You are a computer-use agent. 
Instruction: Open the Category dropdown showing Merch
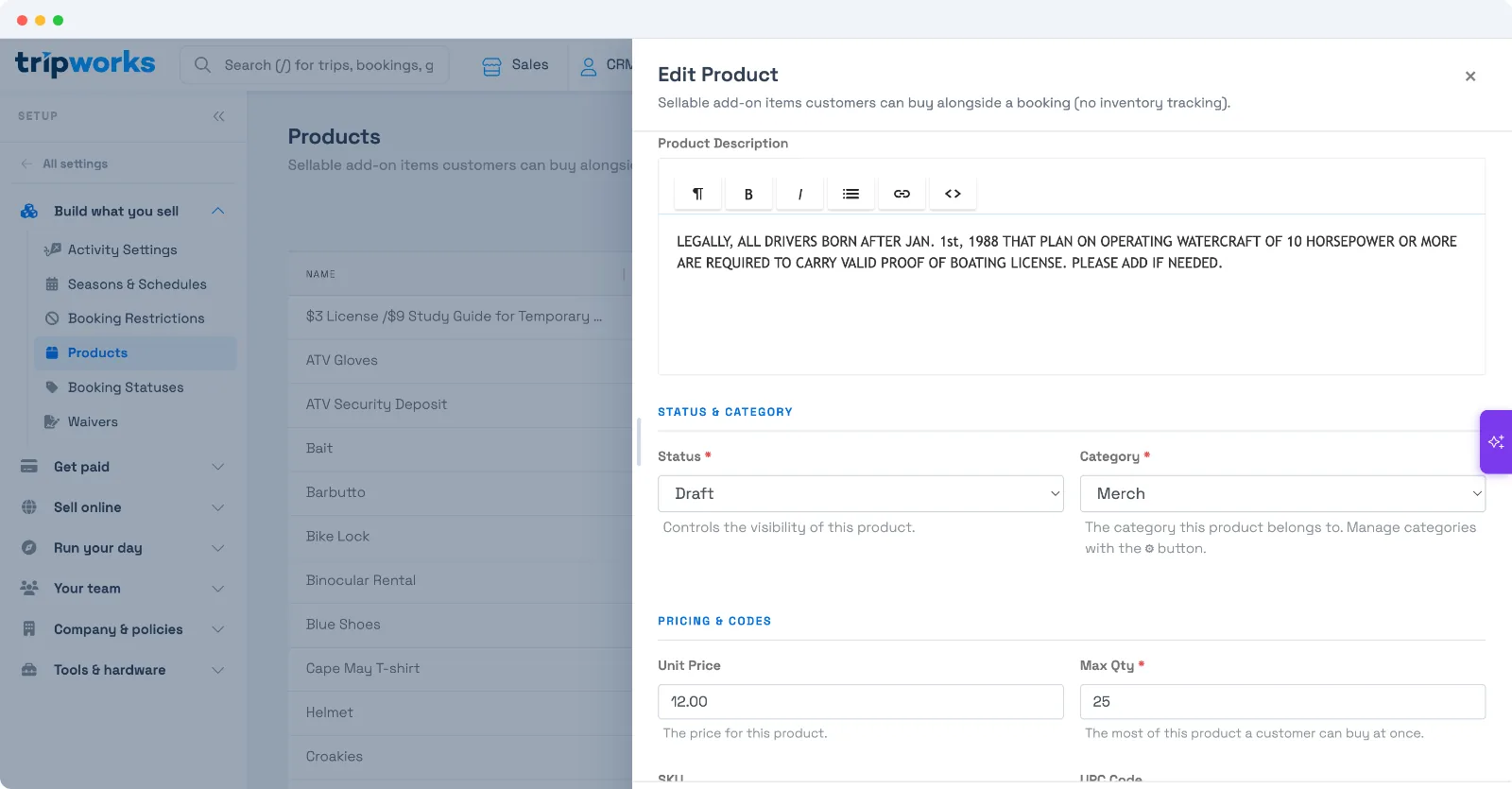click(1282, 493)
